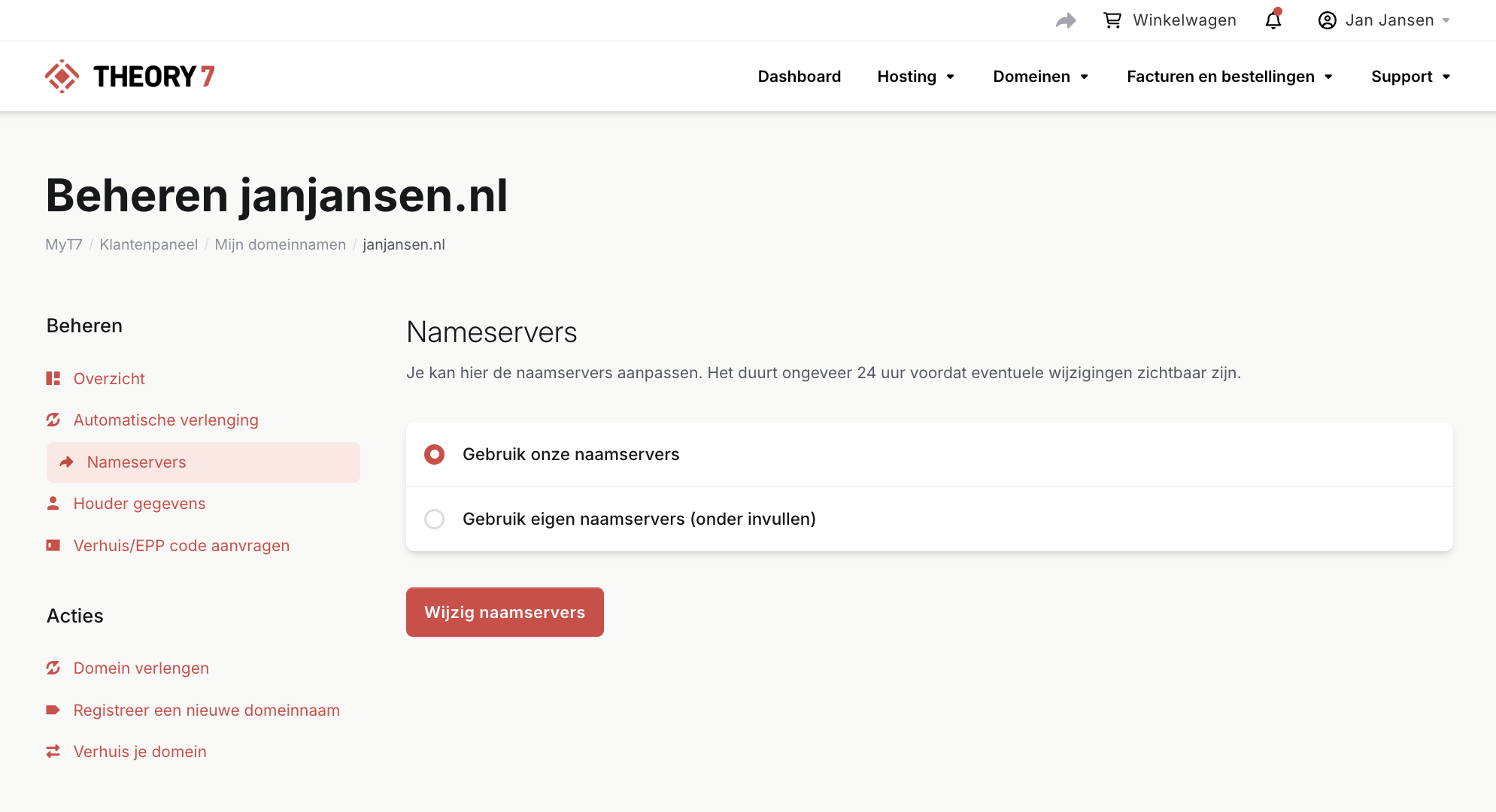Open the Automatische verlenging link
1496x812 pixels.
point(165,420)
